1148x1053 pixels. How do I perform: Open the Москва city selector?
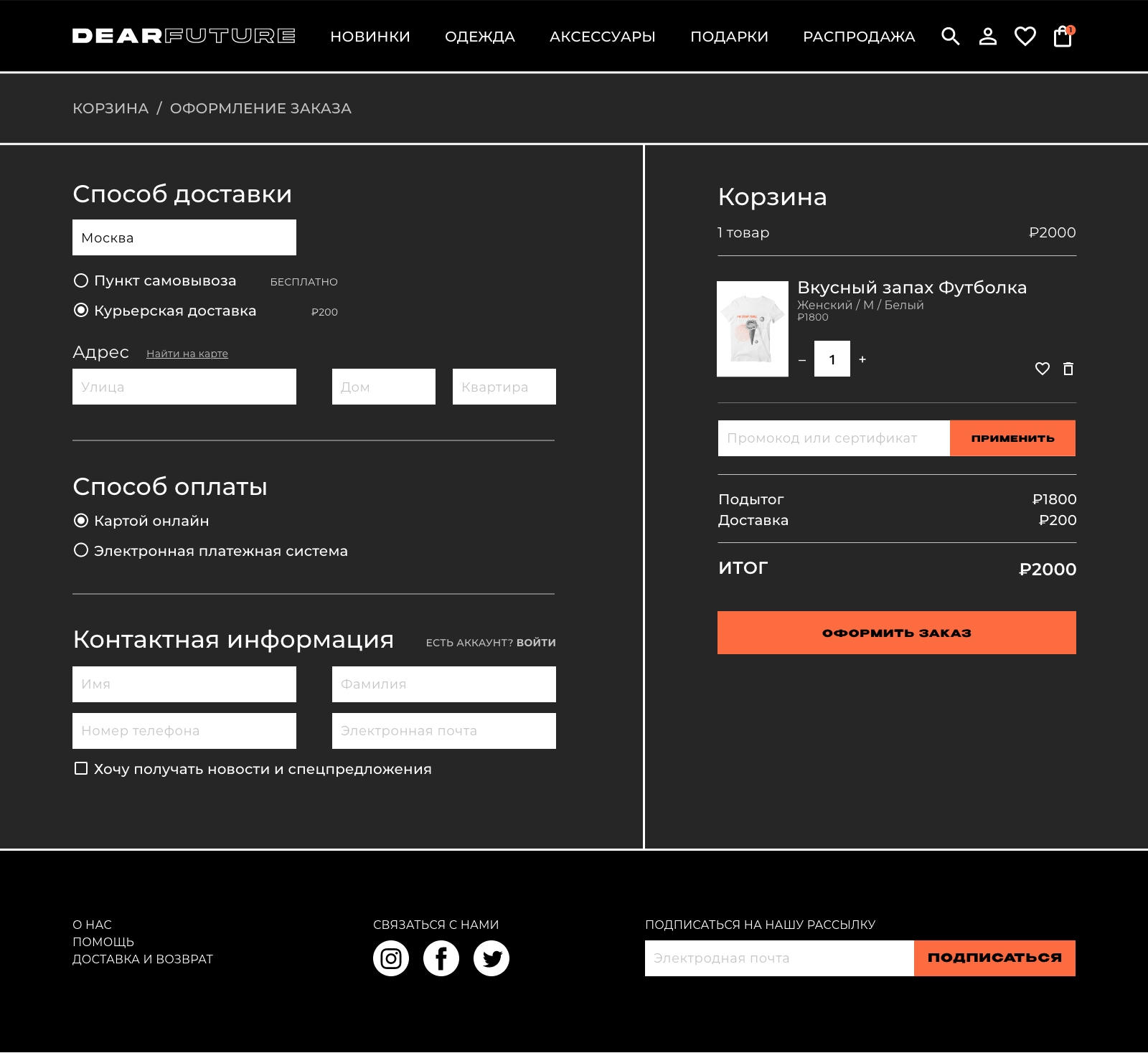coord(184,237)
